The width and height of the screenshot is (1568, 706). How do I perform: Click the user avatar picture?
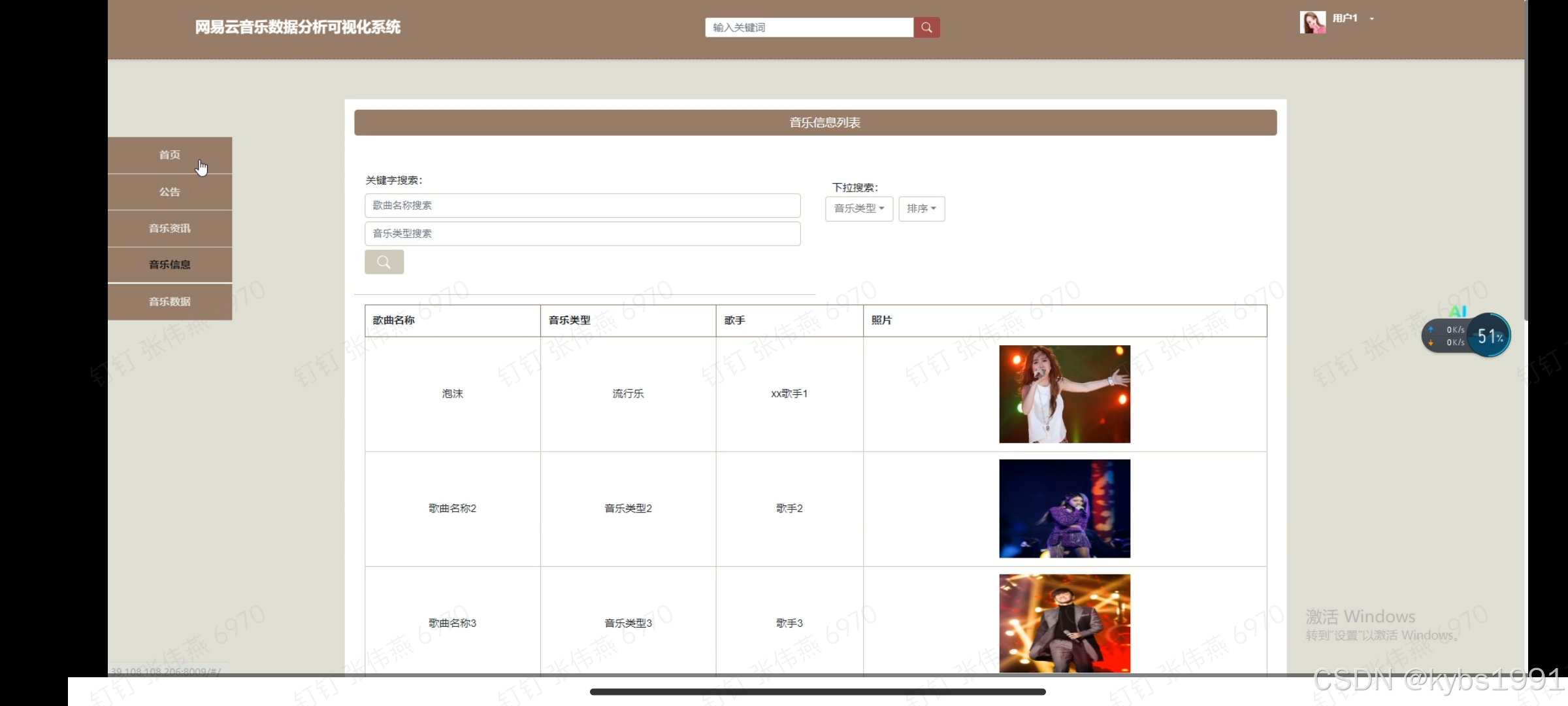click(x=1312, y=22)
